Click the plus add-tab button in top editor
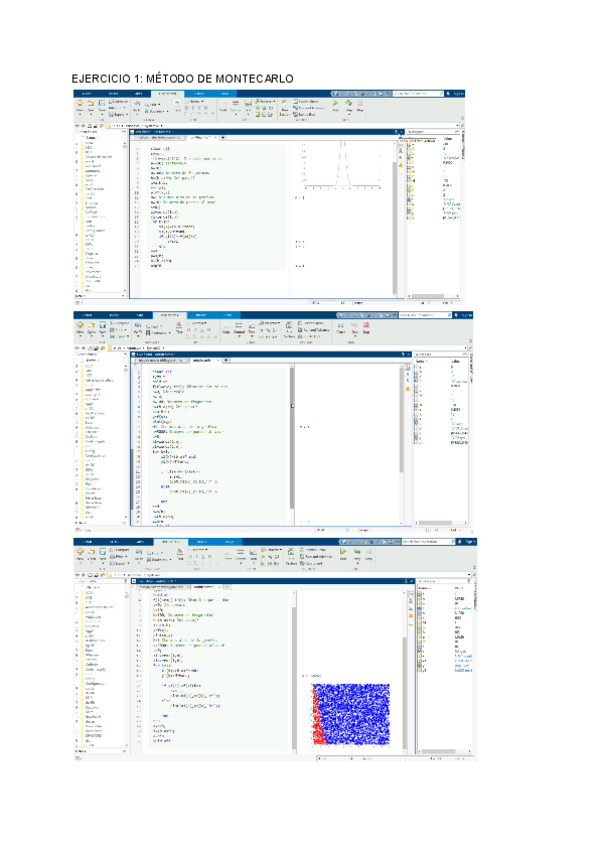600x848 pixels. click(223, 137)
